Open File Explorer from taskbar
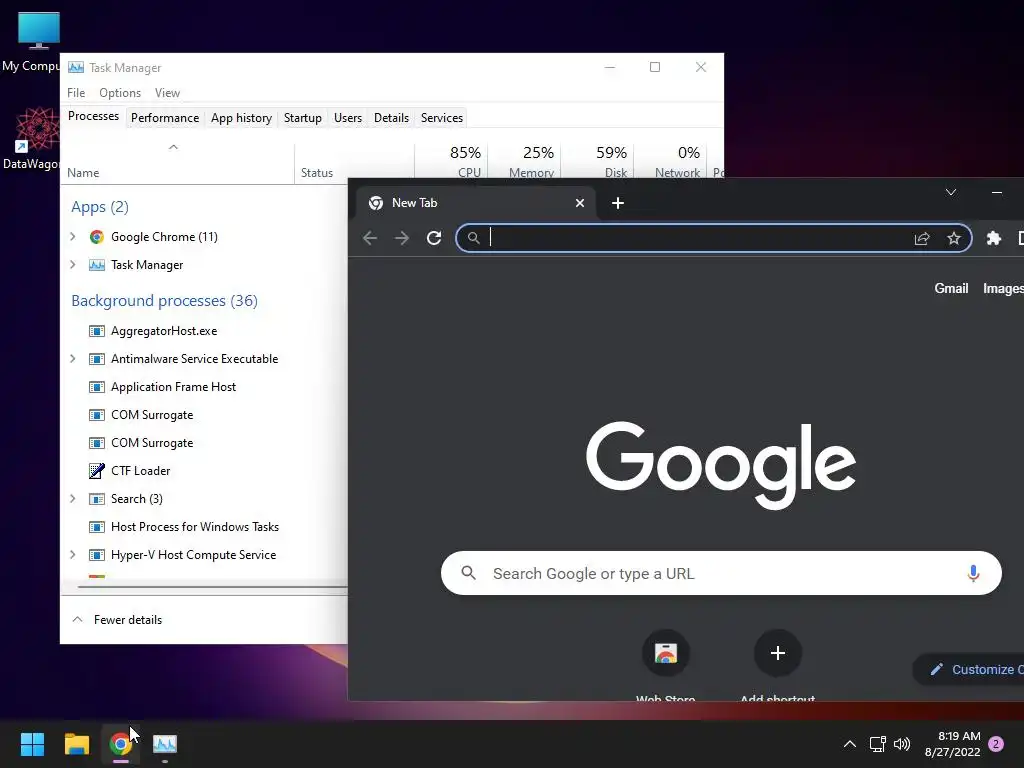The image size is (1024, 768). pyautogui.click(x=76, y=744)
